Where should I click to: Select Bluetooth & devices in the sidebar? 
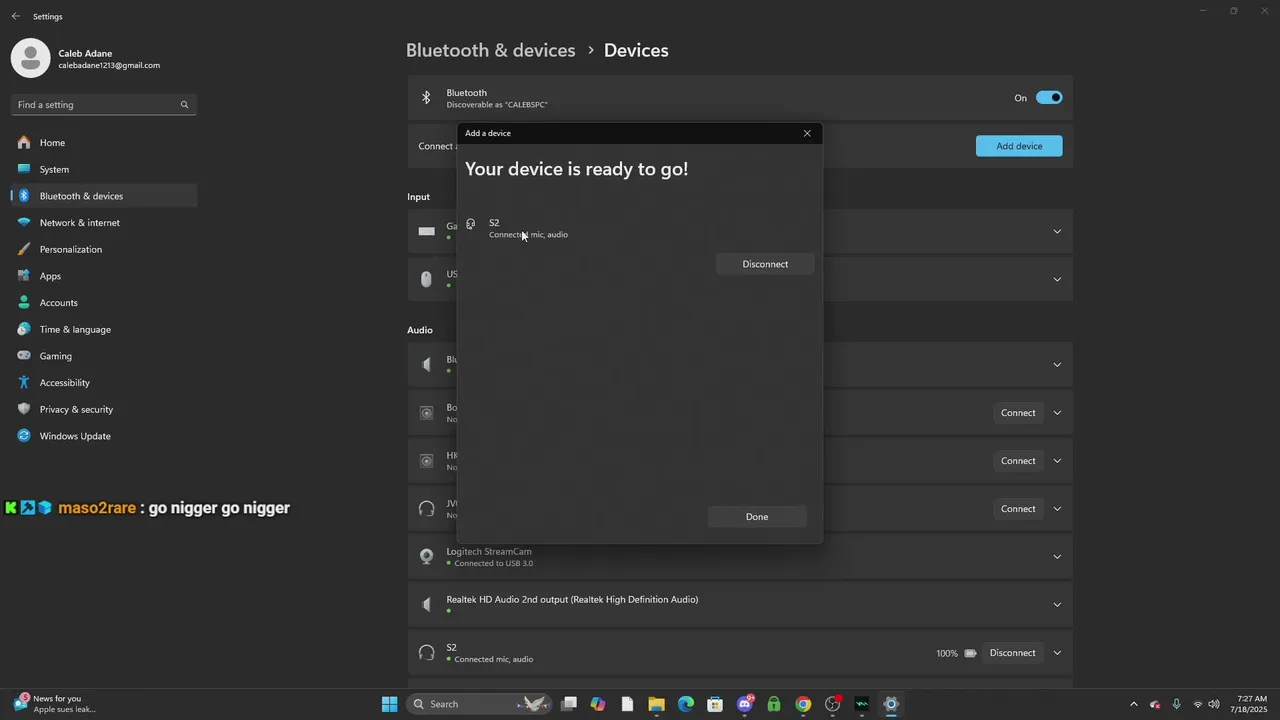coord(104,196)
